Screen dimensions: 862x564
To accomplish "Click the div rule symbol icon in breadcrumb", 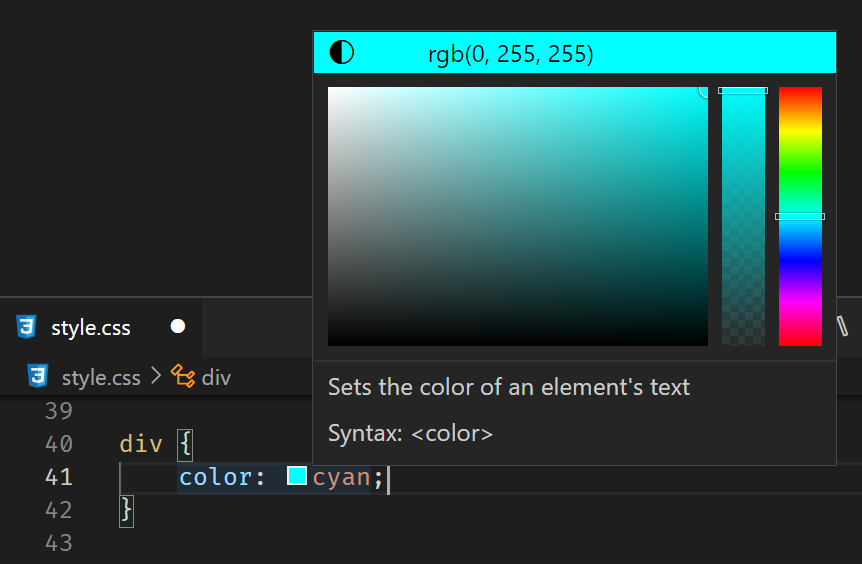I will tap(183, 377).
